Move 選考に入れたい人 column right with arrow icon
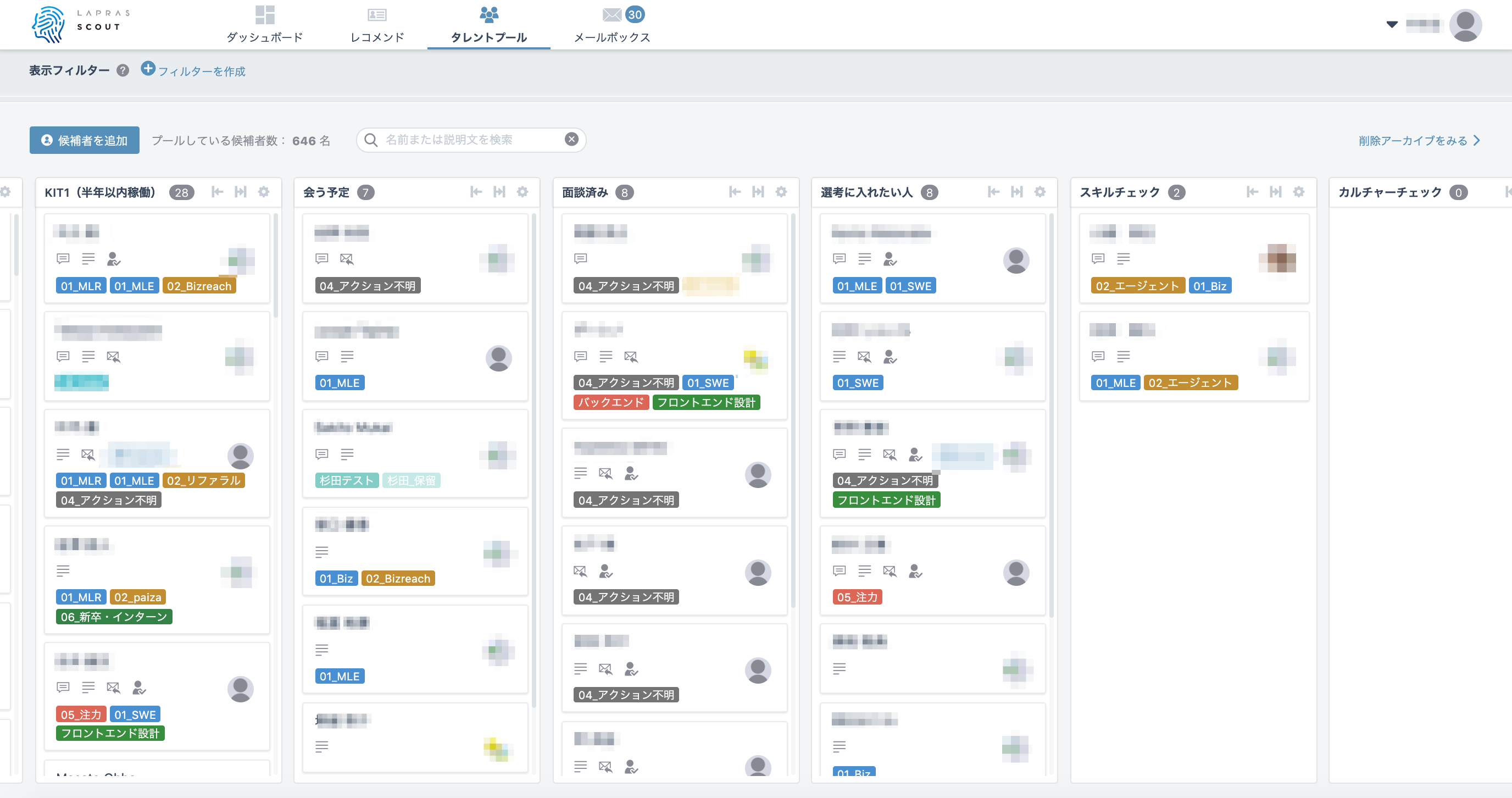Viewport: 1512px width, 798px height. click(1016, 192)
